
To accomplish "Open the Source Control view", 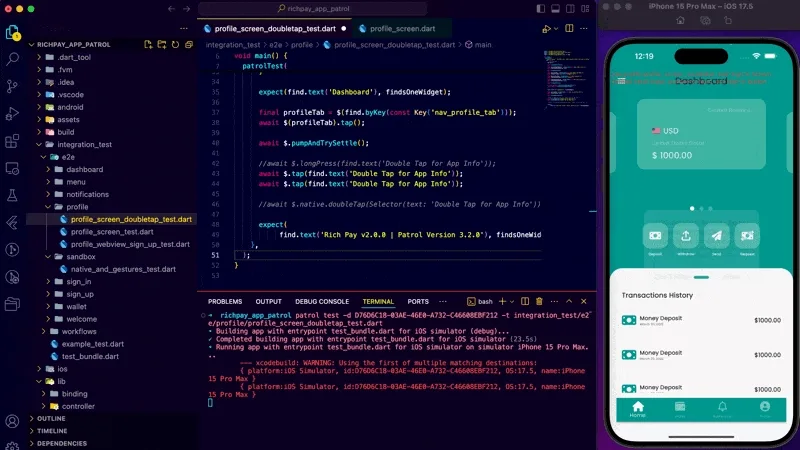I will point(13,86).
